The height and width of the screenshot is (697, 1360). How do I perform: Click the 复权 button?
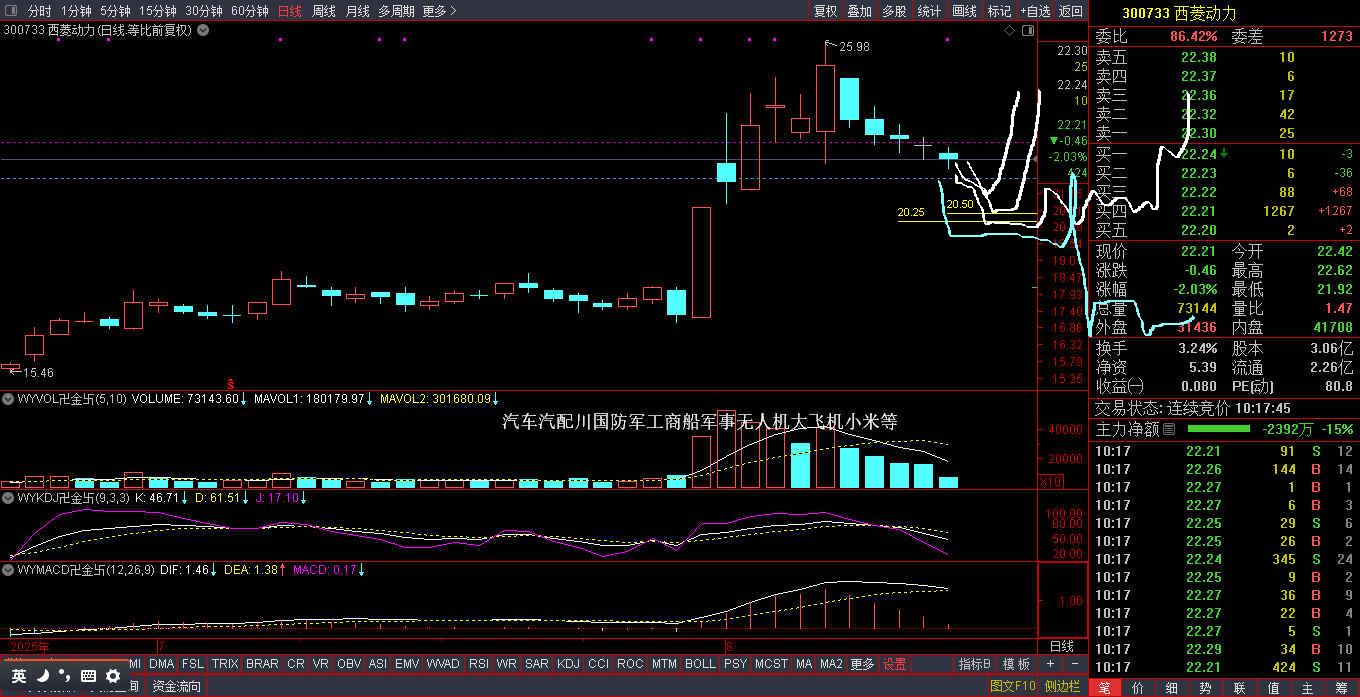click(x=825, y=11)
